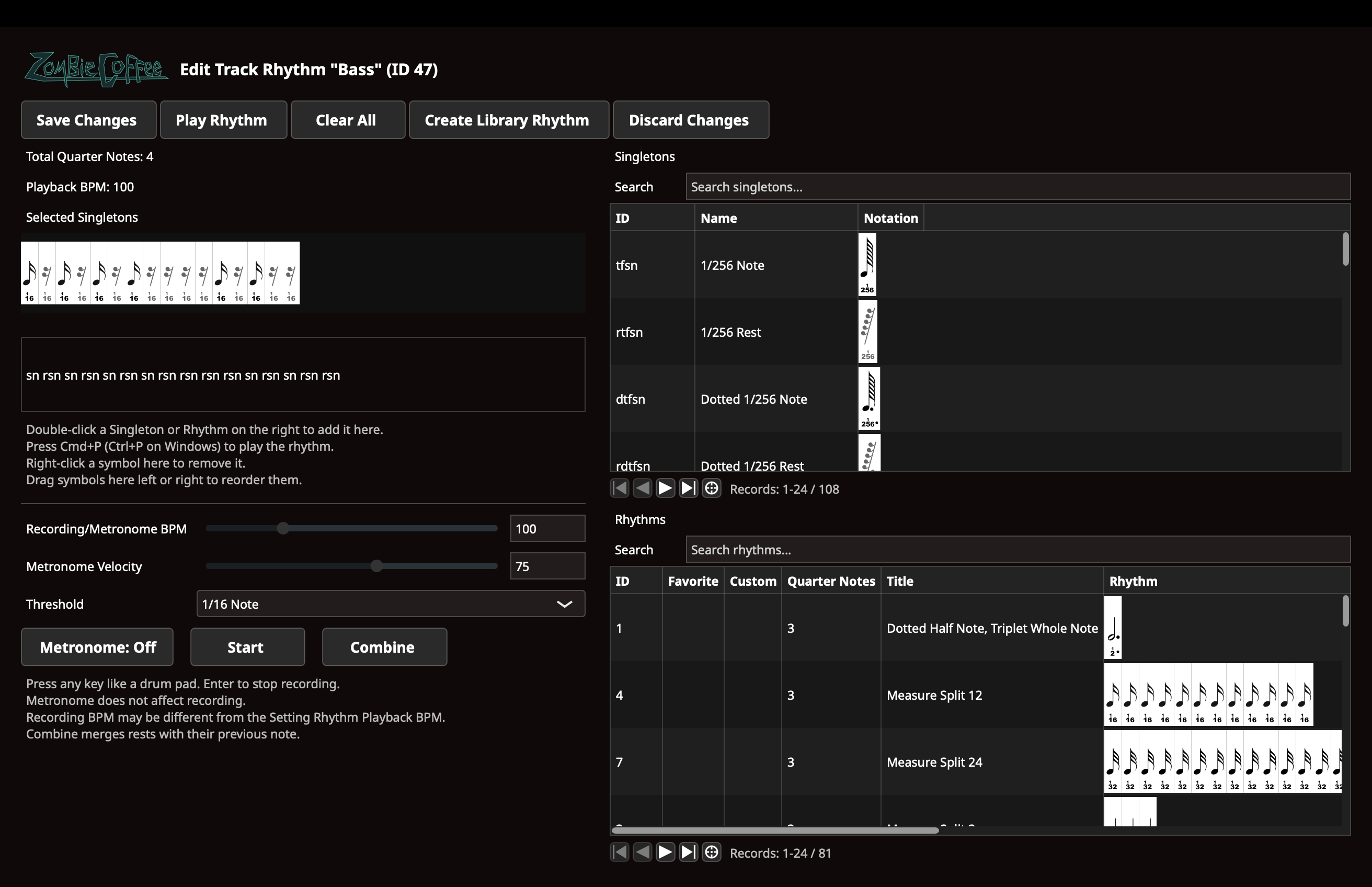Sort Singletons by the Notation column header
The image size is (1372, 887).
pos(890,218)
